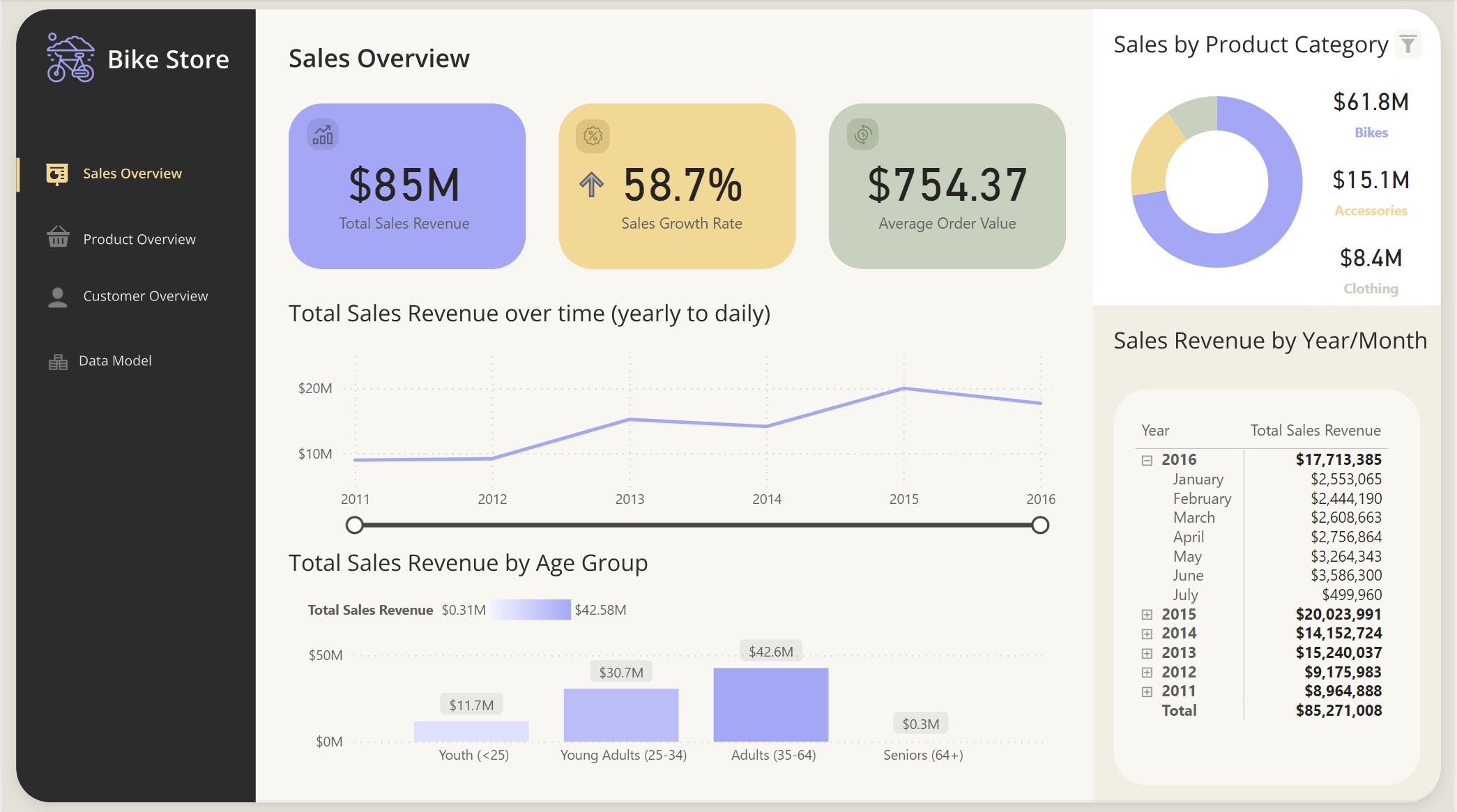1457x812 pixels.
Task: Expand the 2014 year row
Action: pos(1147,634)
